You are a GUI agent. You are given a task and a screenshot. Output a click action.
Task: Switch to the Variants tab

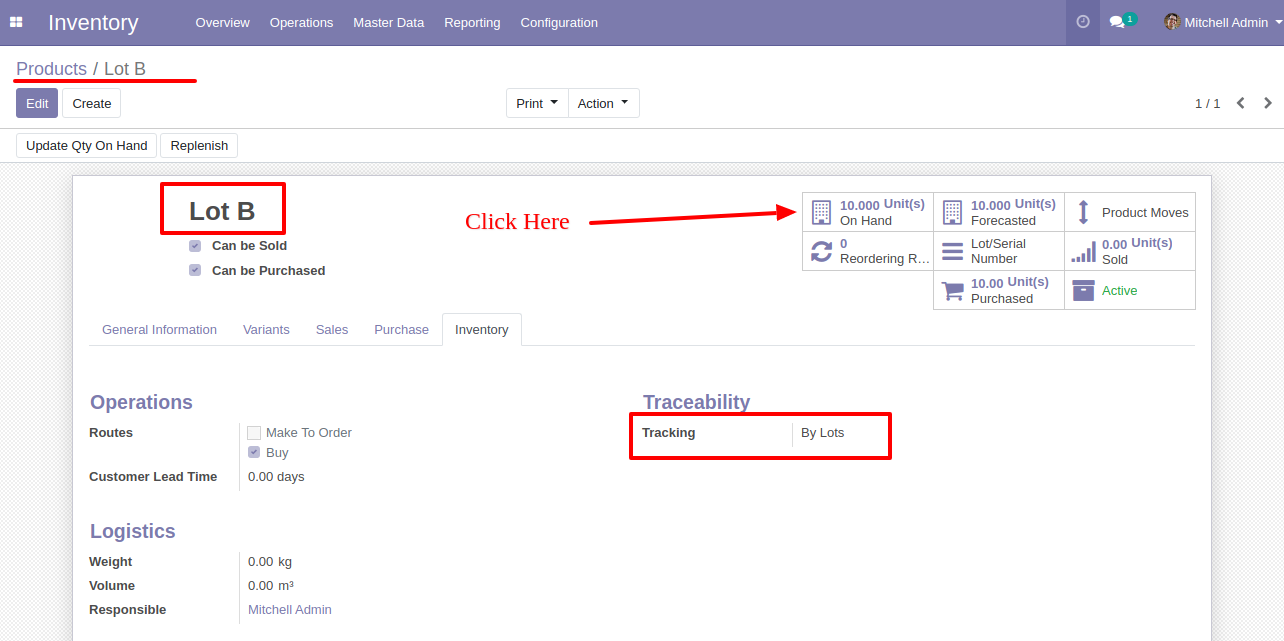click(x=266, y=330)
